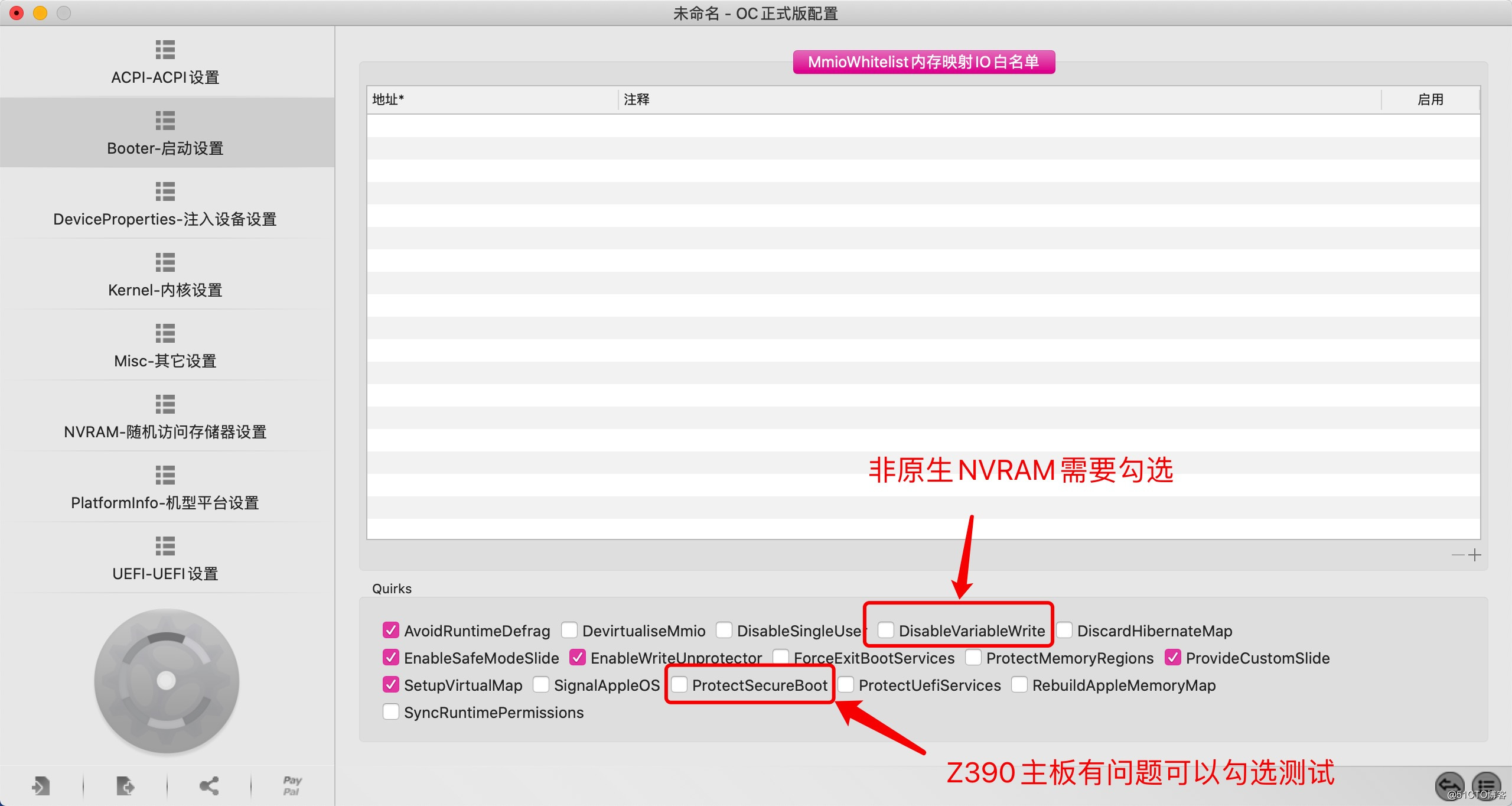
Task: Enable ProtectUefiServices quirk
Action: pyautogui.click(x=846, y=684)
